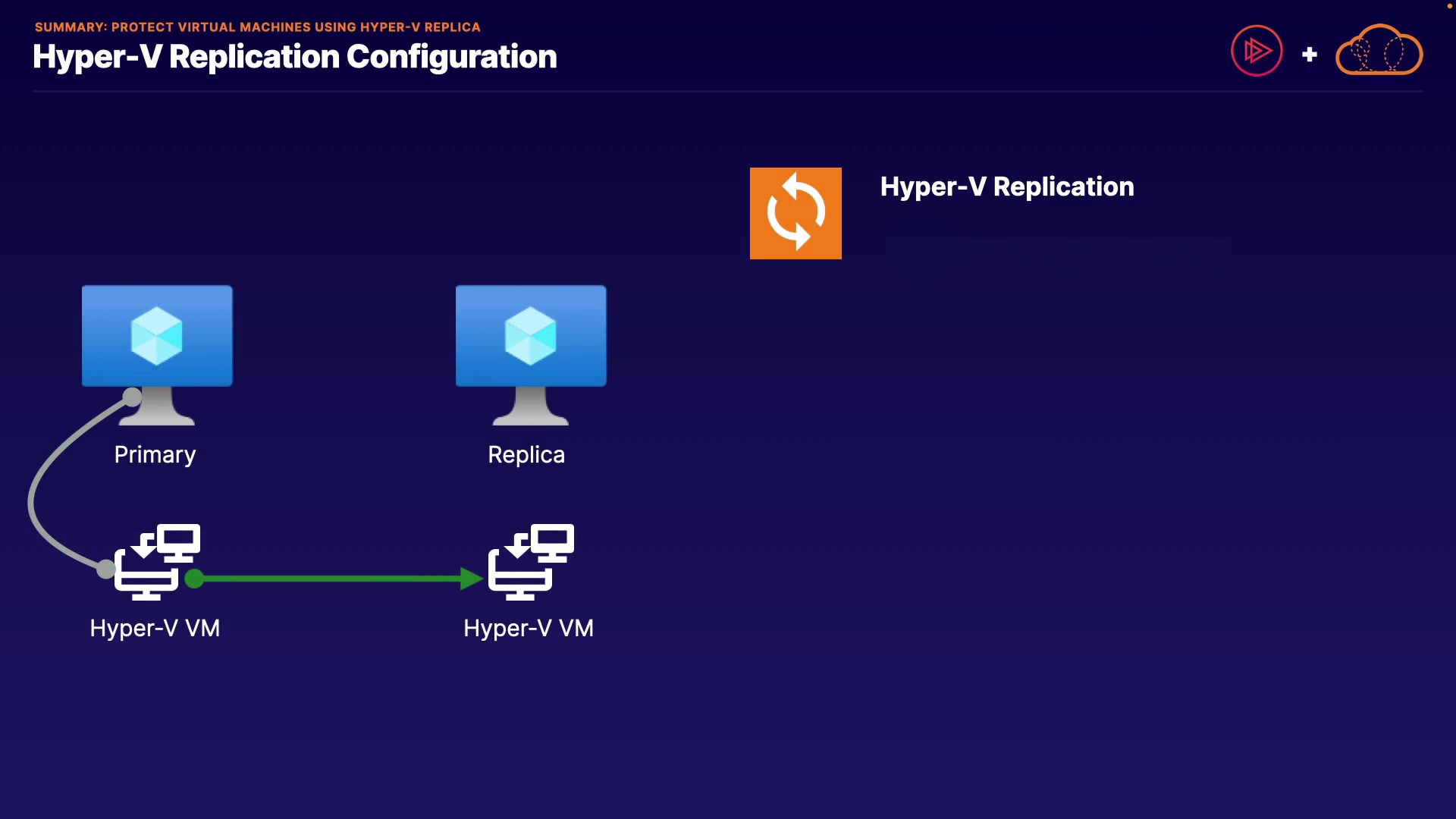
Task: Click the Replica label
Action: [x=526, y=454]
